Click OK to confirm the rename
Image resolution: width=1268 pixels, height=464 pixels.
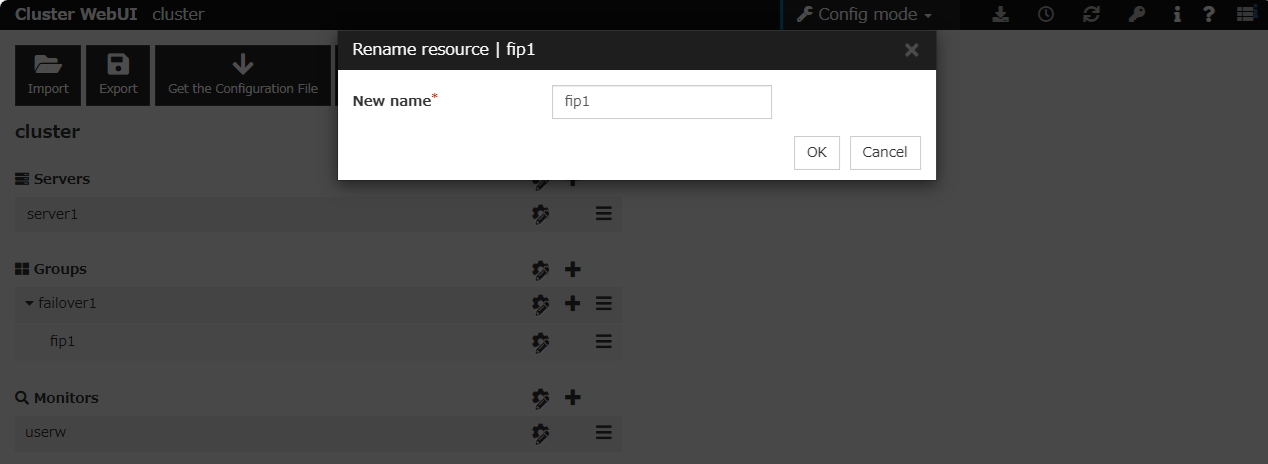click(816, 152)
